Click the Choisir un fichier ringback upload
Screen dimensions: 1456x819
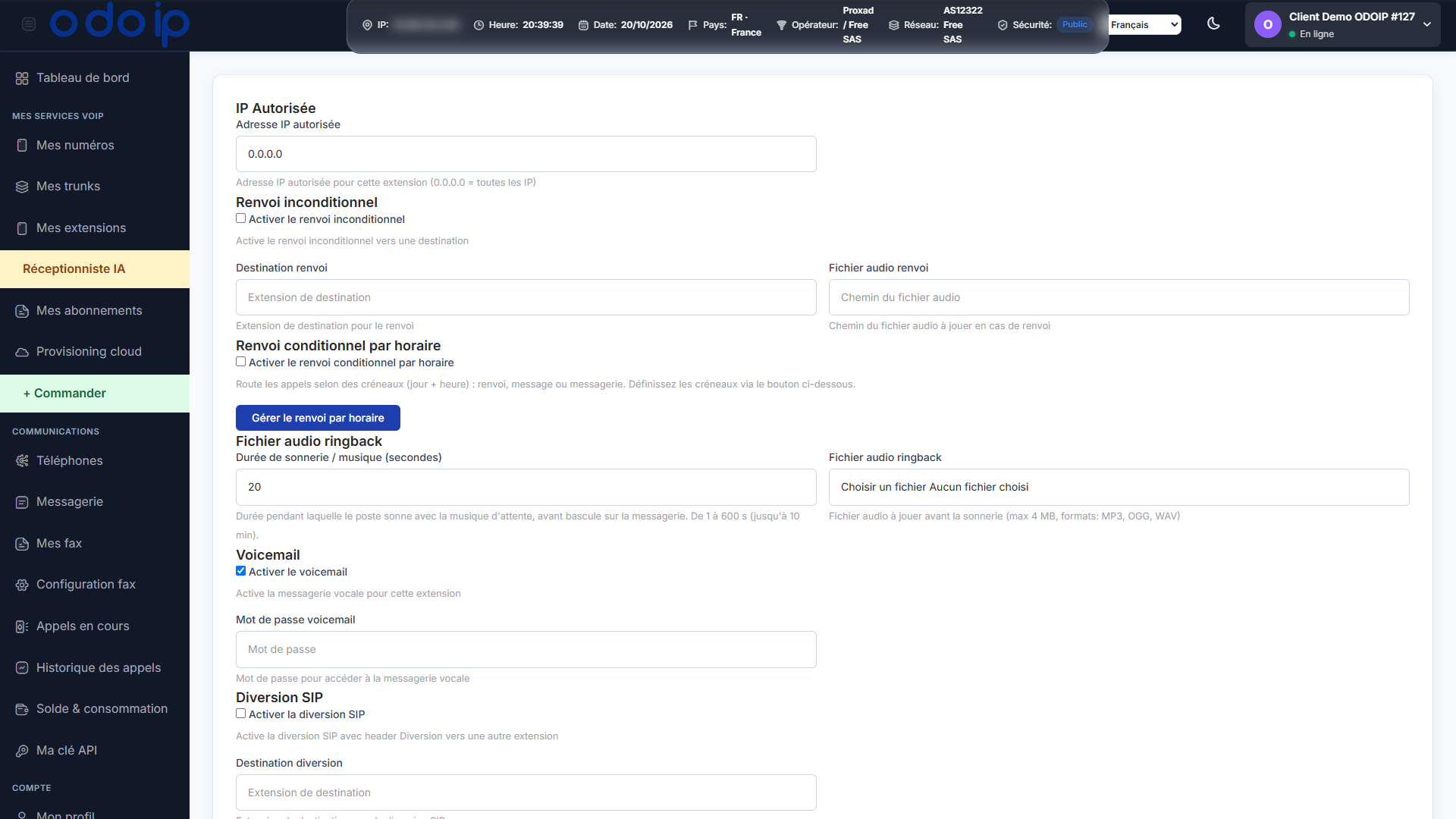coord(1119,487)
